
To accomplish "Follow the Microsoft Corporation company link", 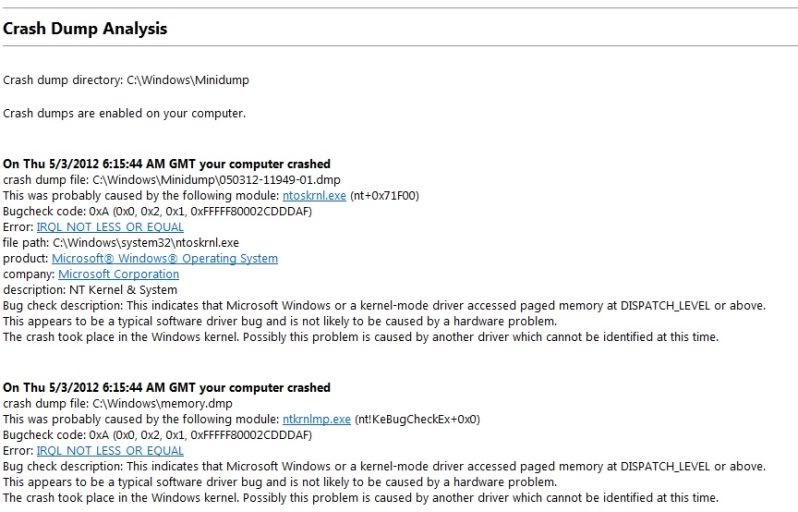I will point(119,274).
